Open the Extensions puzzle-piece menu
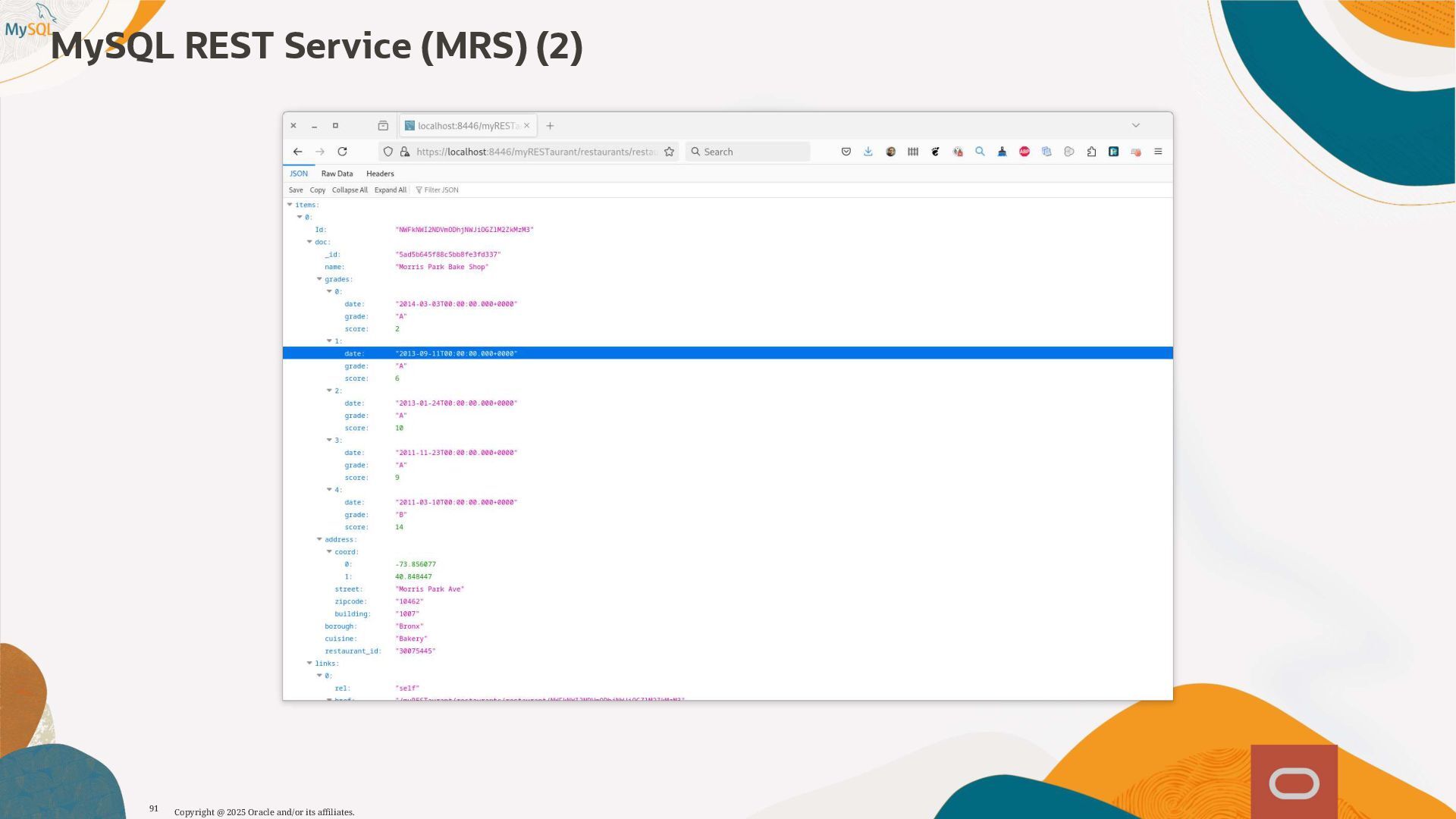 click(1091, 152)
